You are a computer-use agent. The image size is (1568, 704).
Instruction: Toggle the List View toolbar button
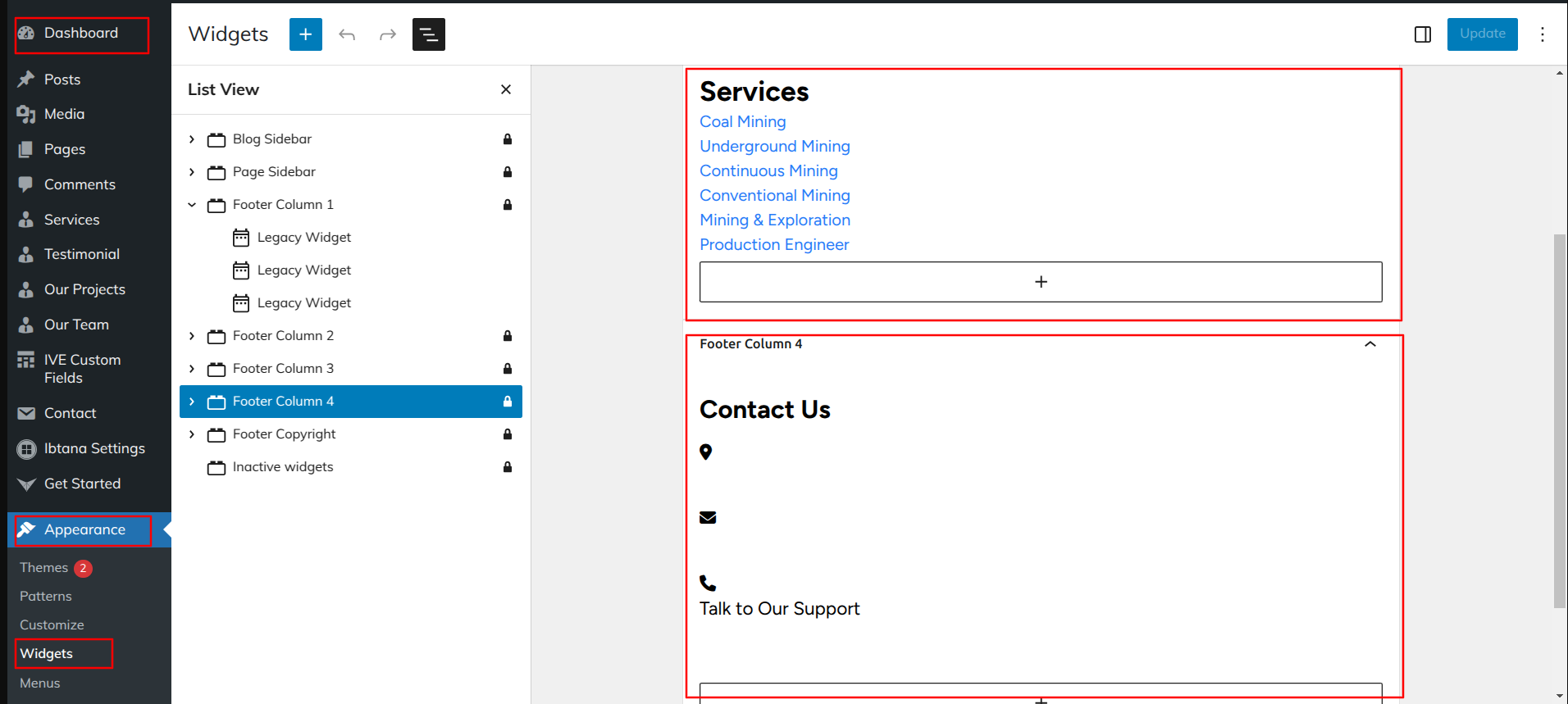[x=428, y=34]
